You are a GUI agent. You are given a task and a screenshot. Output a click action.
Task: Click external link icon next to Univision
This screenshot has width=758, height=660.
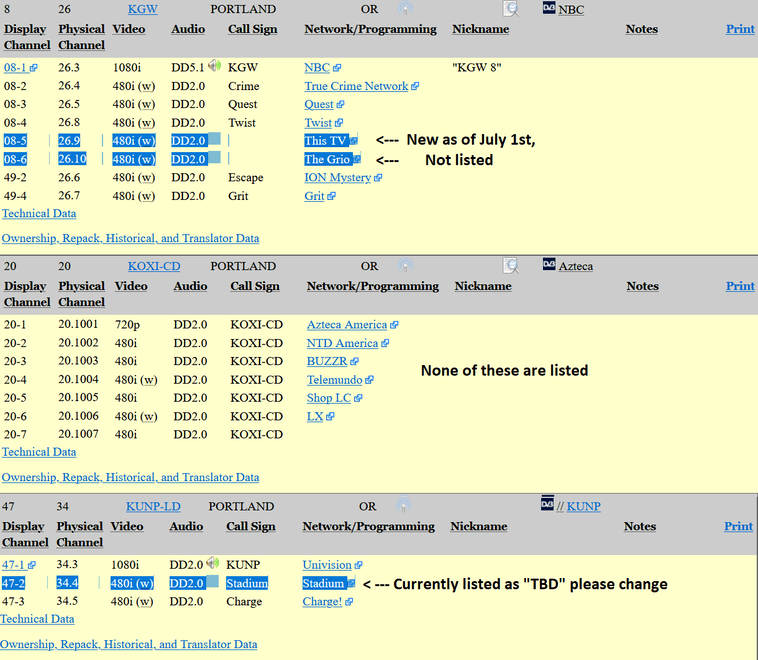[358, 566]
